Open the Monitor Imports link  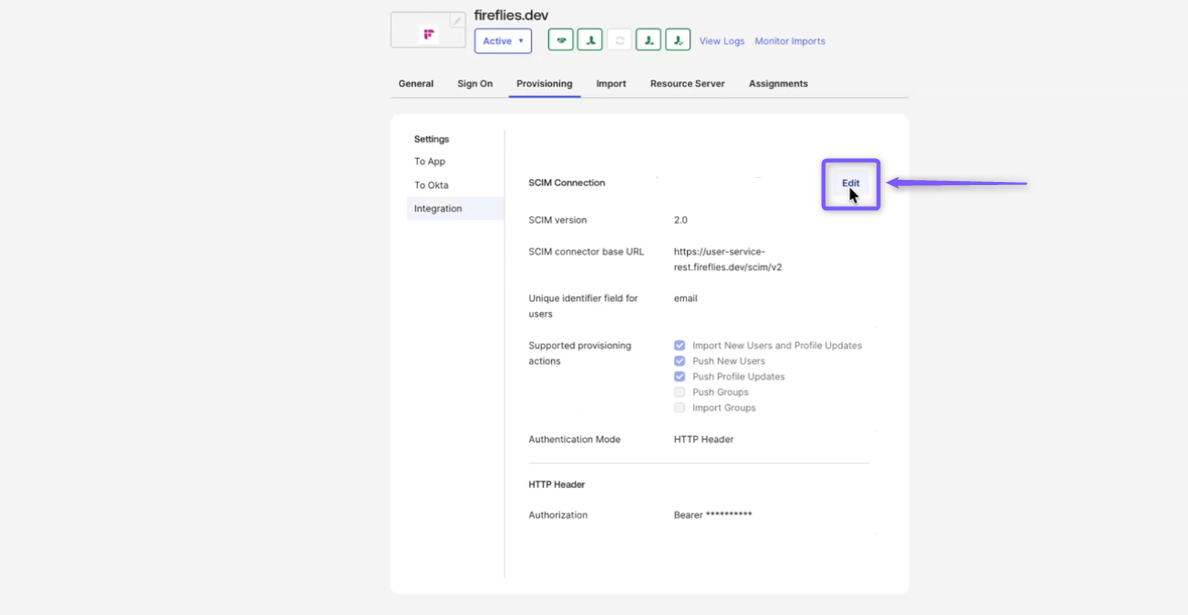tap(790, 41)
